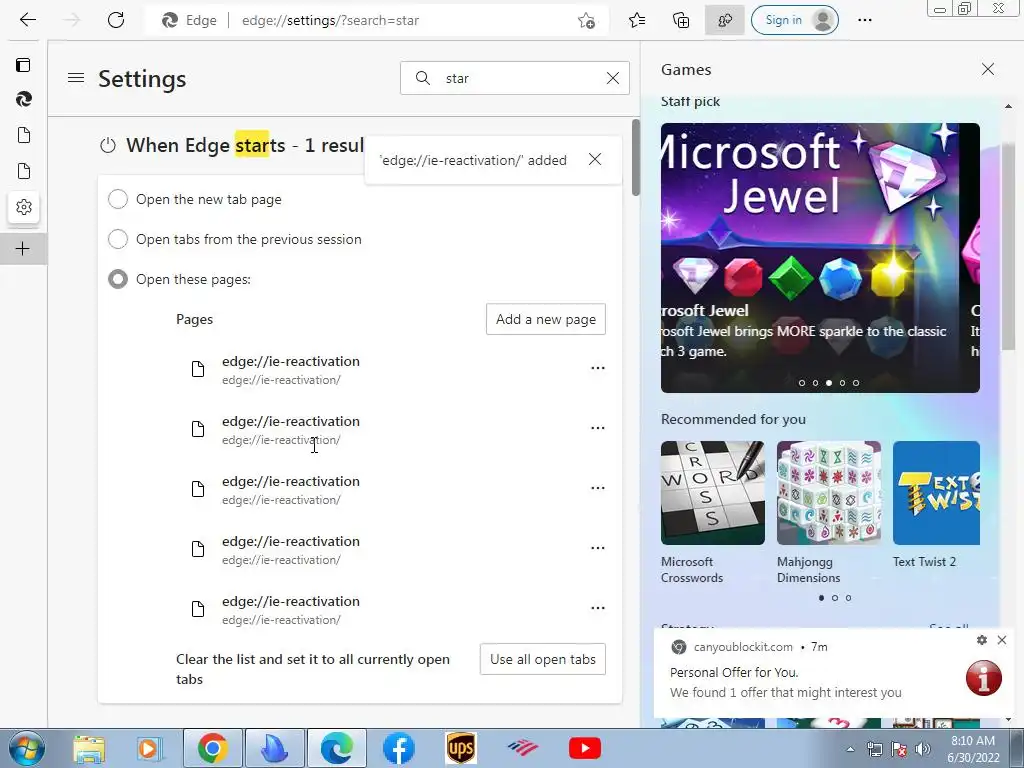Open the Facebook taskbar shortcut

click(398, 748)
